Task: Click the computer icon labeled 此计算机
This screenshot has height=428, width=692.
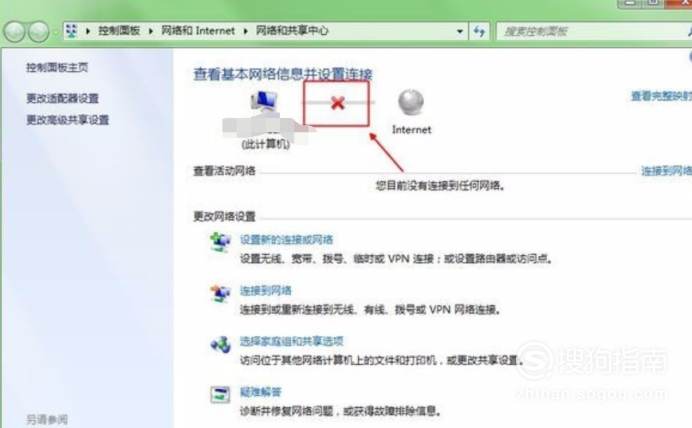Action: [x=264, y=102]
